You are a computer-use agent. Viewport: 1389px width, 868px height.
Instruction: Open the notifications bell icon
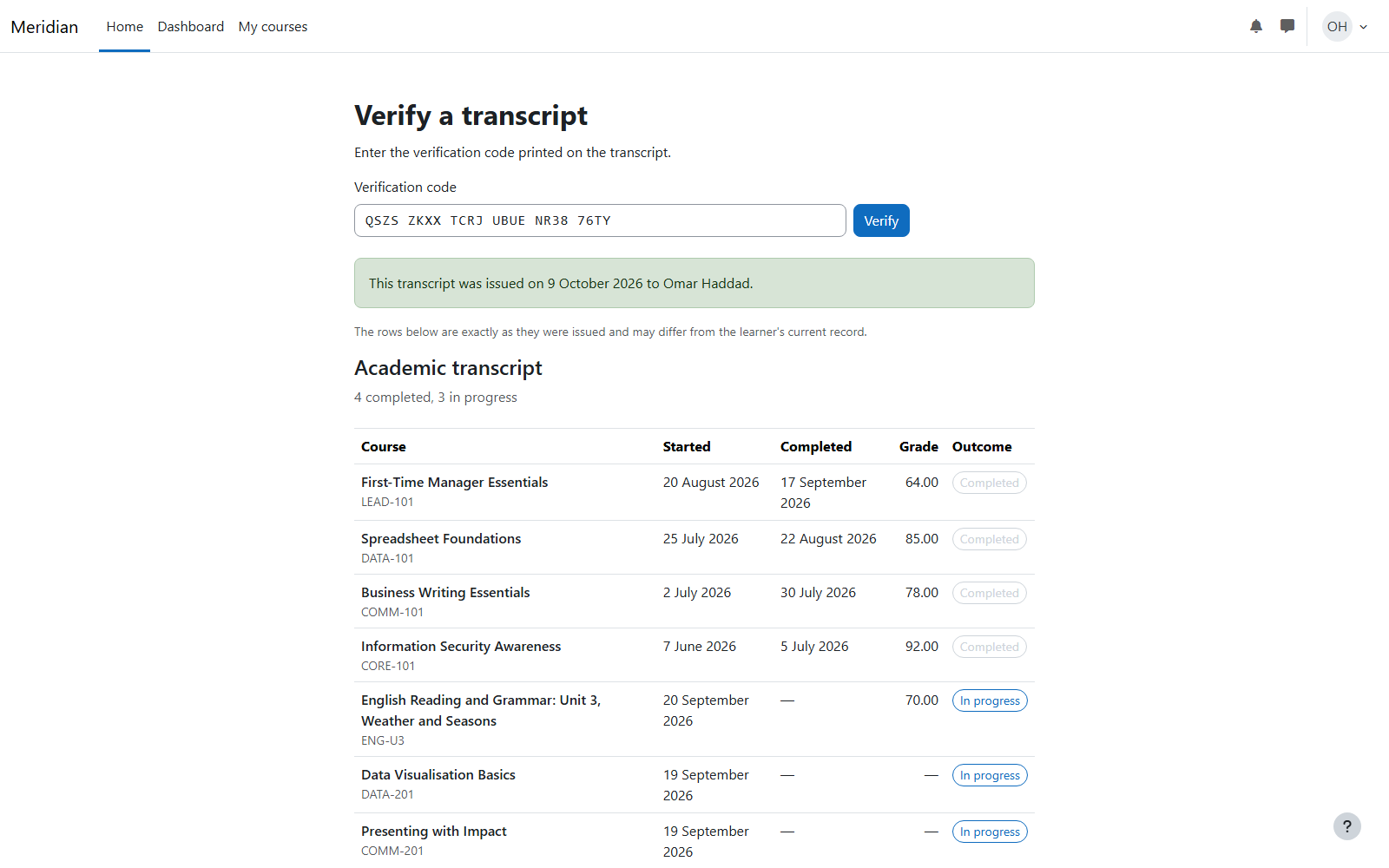1256,26
